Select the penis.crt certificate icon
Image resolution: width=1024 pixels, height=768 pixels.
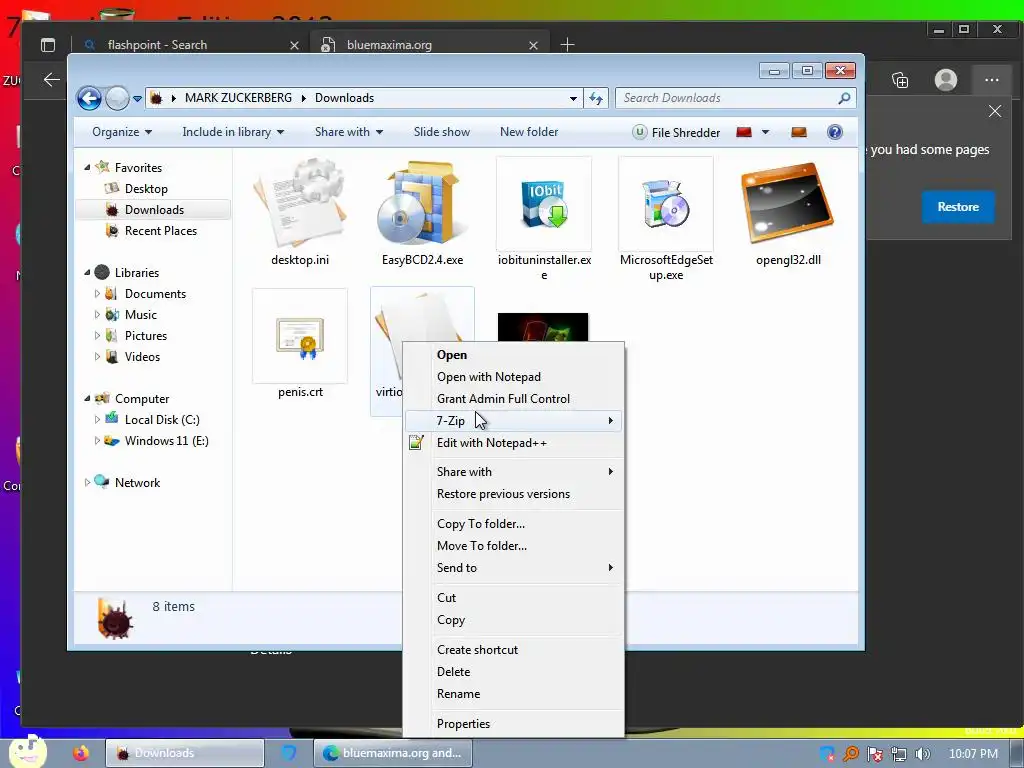point(300,336)
